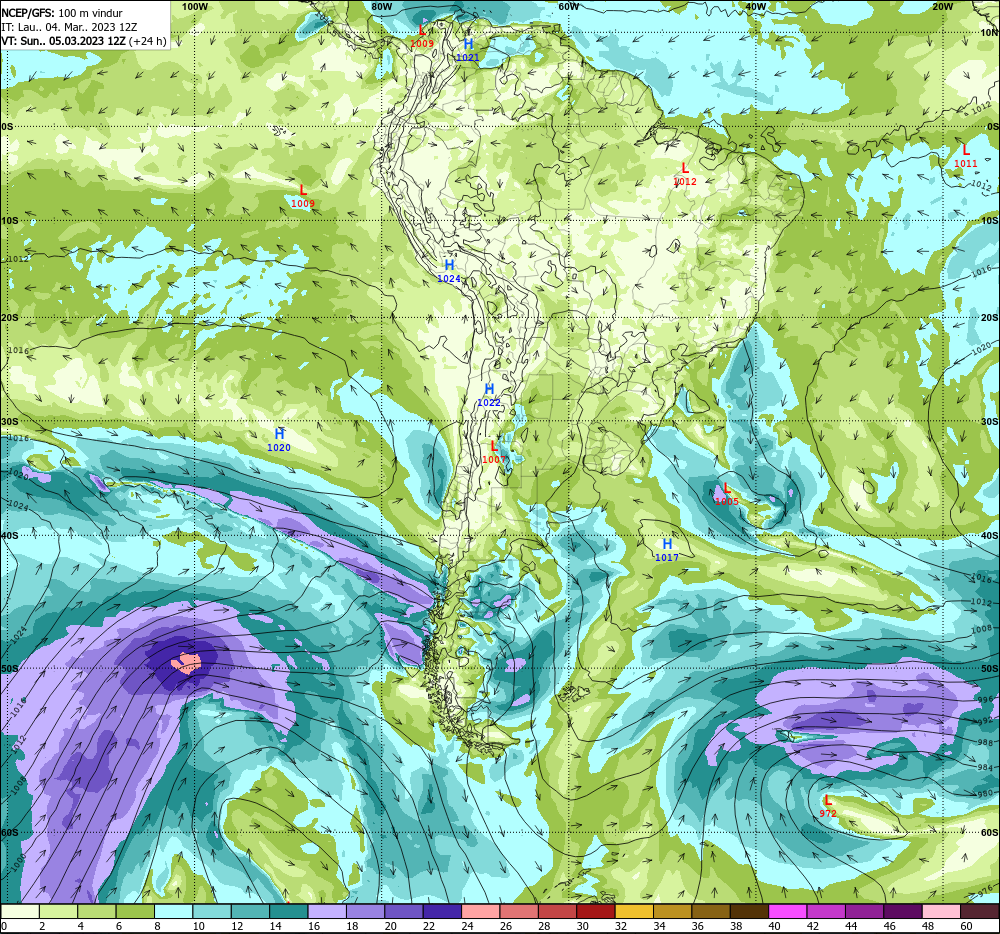Click the legend value '40'
The height and width of the screenshot is (934, 1000).
(x=774, y=926)
